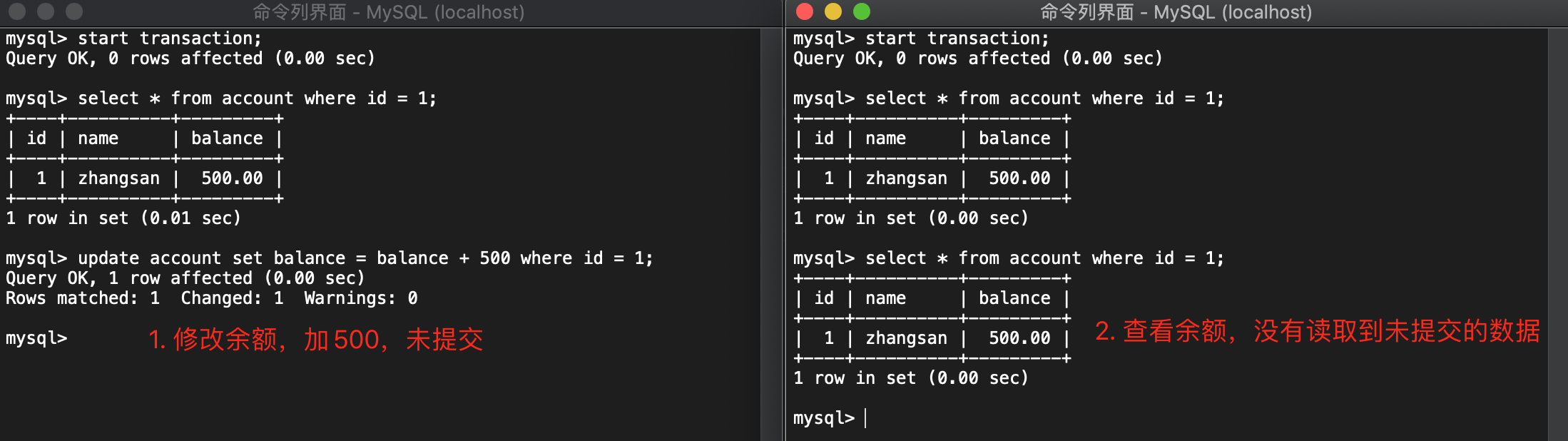Click the last 500.00 balance value in right terminal
Viewport: 1568px width, 441px height.
[x=1019, y=338]
